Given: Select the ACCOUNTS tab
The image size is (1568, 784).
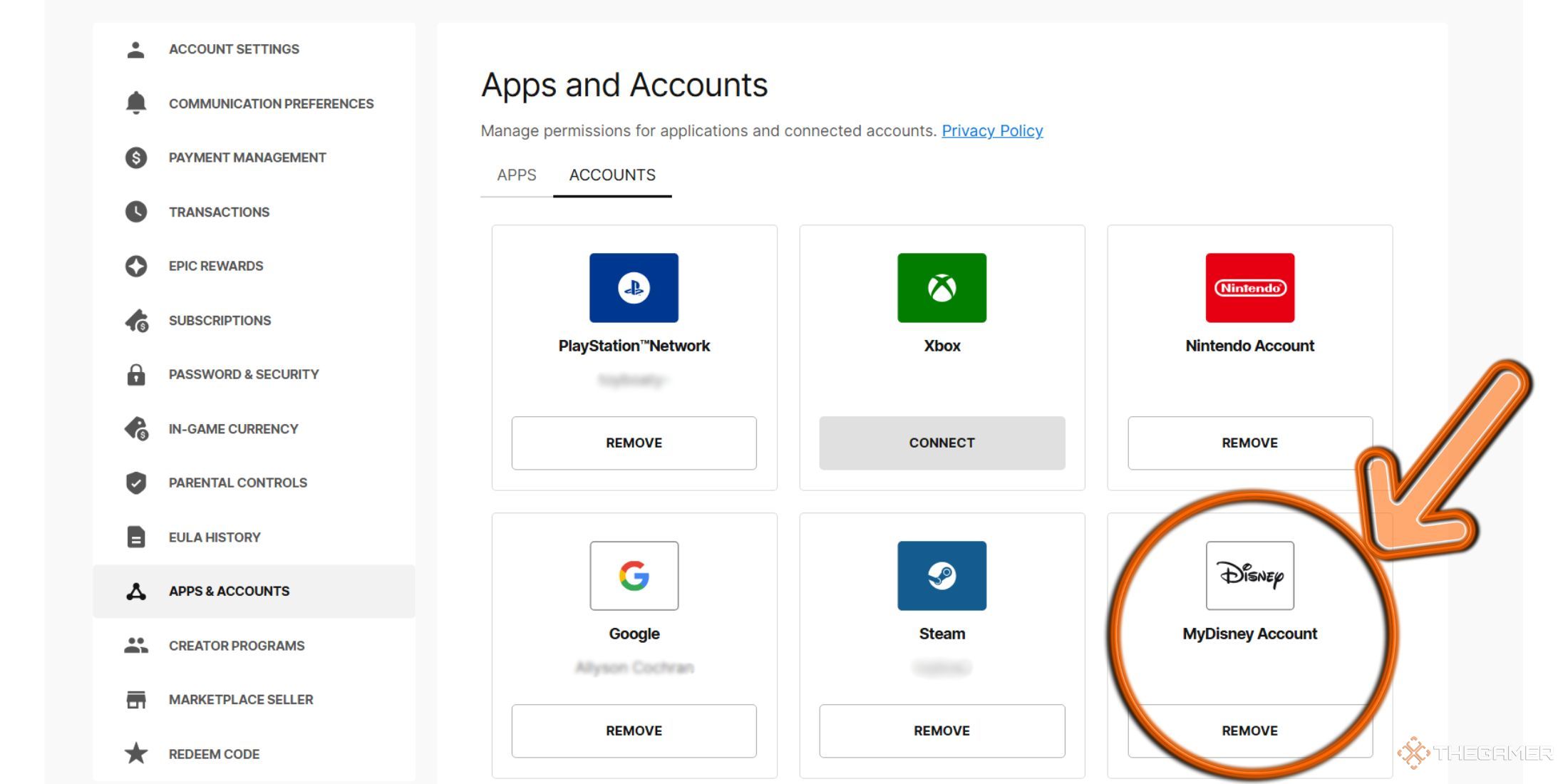Looking at the screenshot, I should click(612, 175).
